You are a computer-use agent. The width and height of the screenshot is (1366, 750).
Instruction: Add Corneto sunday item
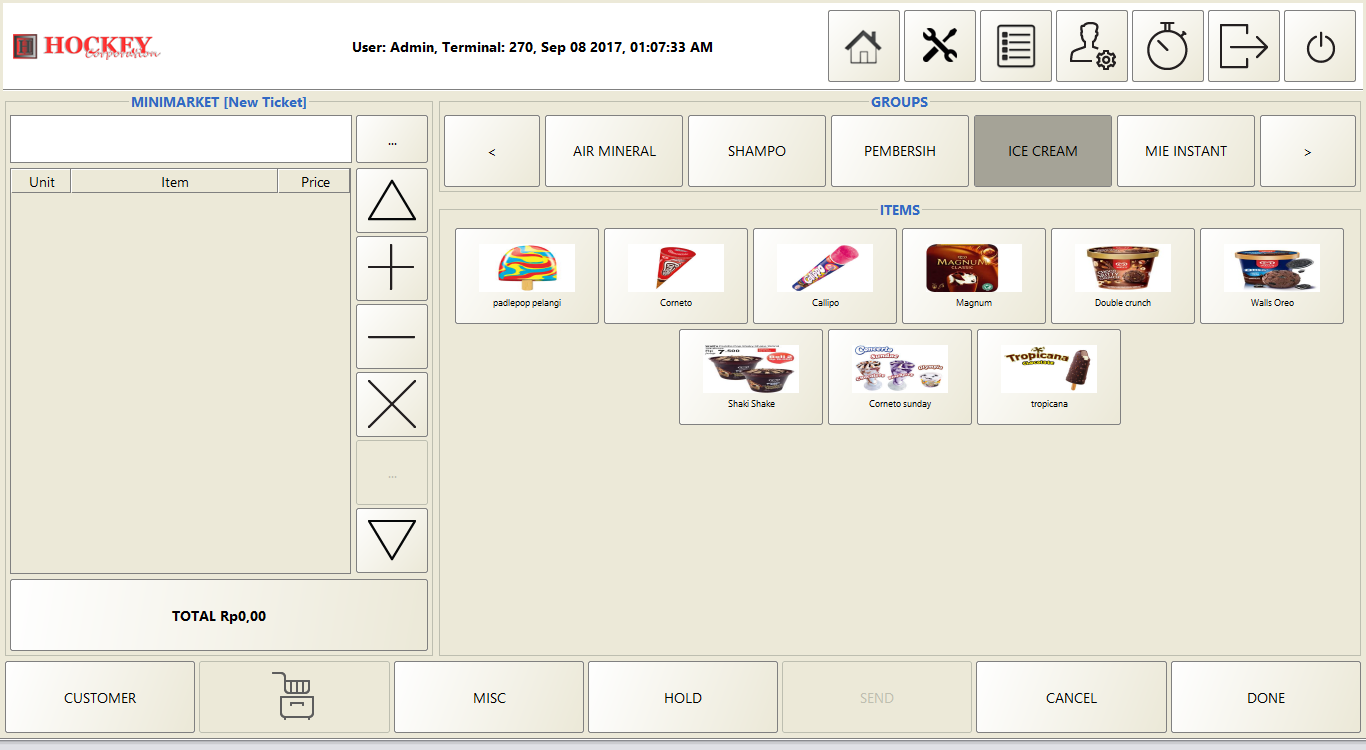coord(900,377)
